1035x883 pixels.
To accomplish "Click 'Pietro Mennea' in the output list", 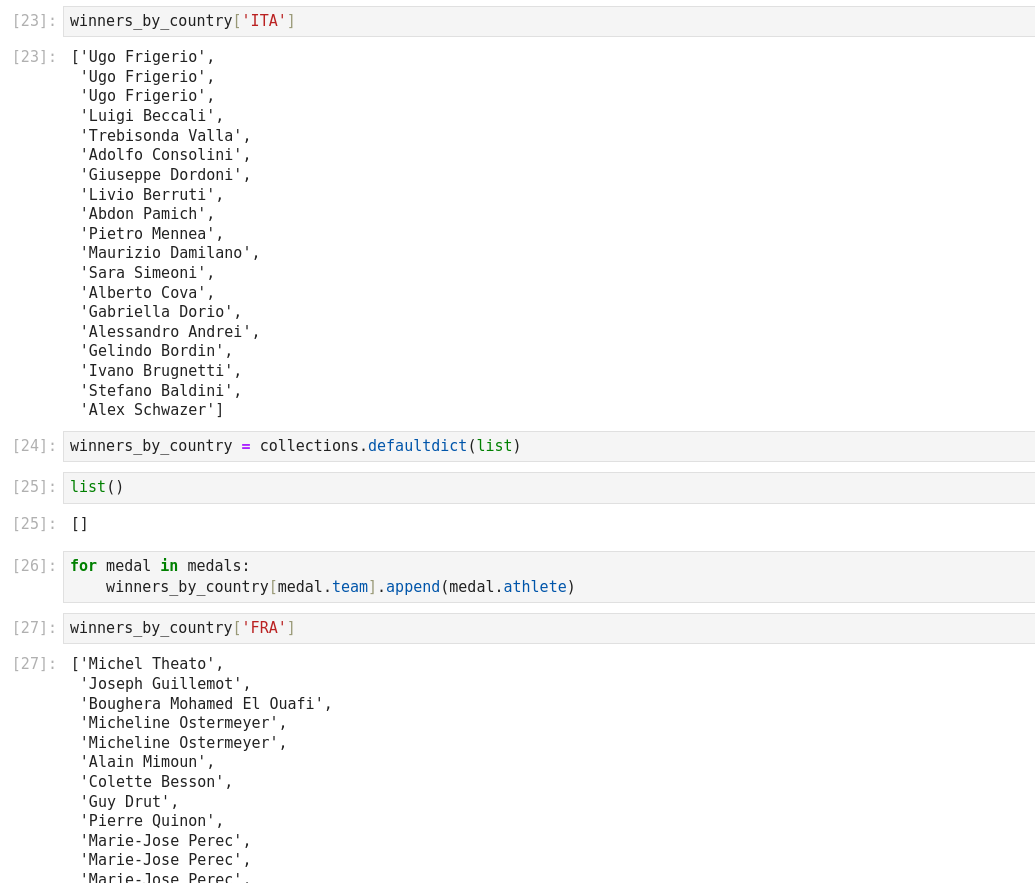I will point(150,234).
